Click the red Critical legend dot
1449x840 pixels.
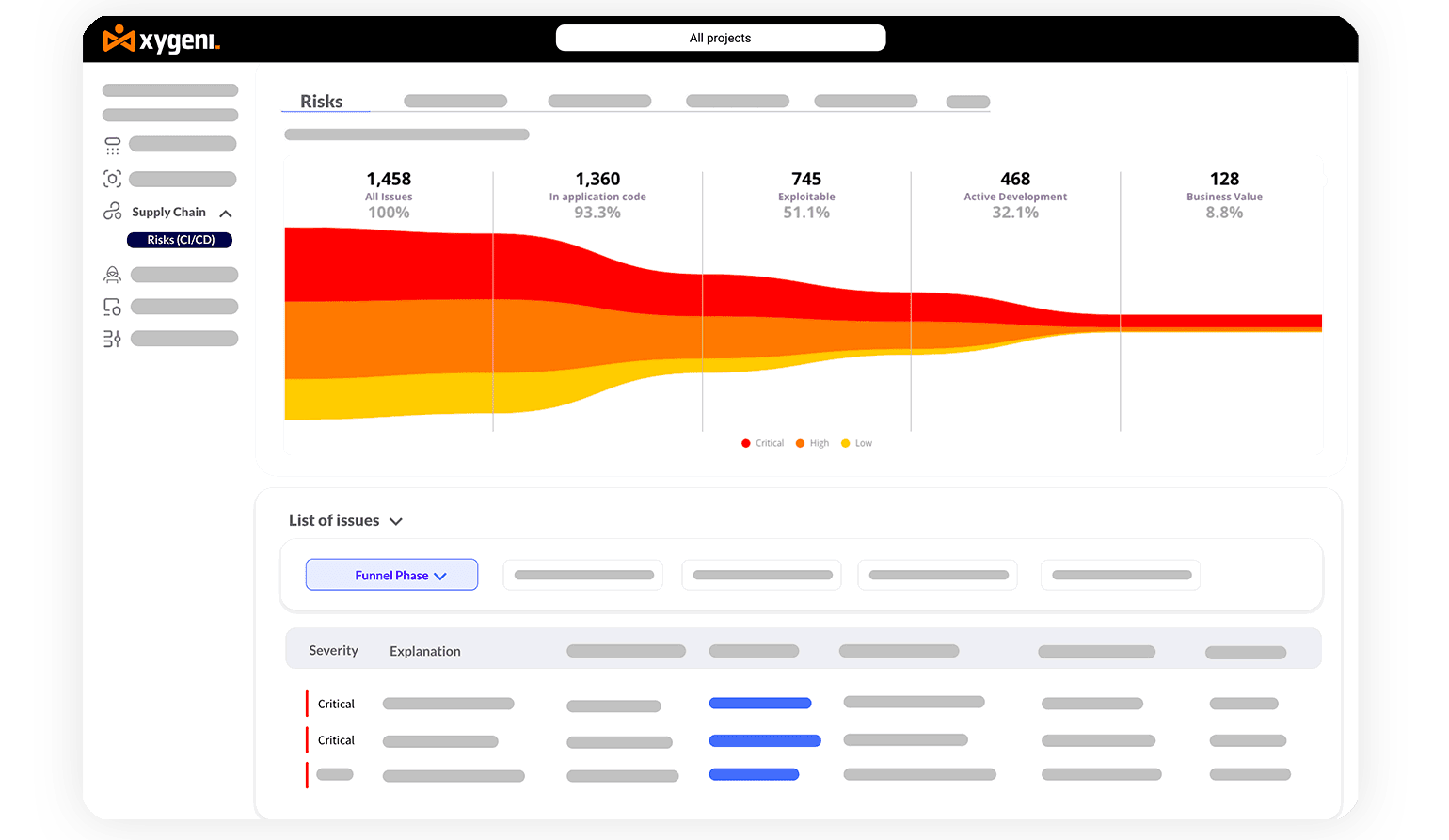tap(746, 443)
